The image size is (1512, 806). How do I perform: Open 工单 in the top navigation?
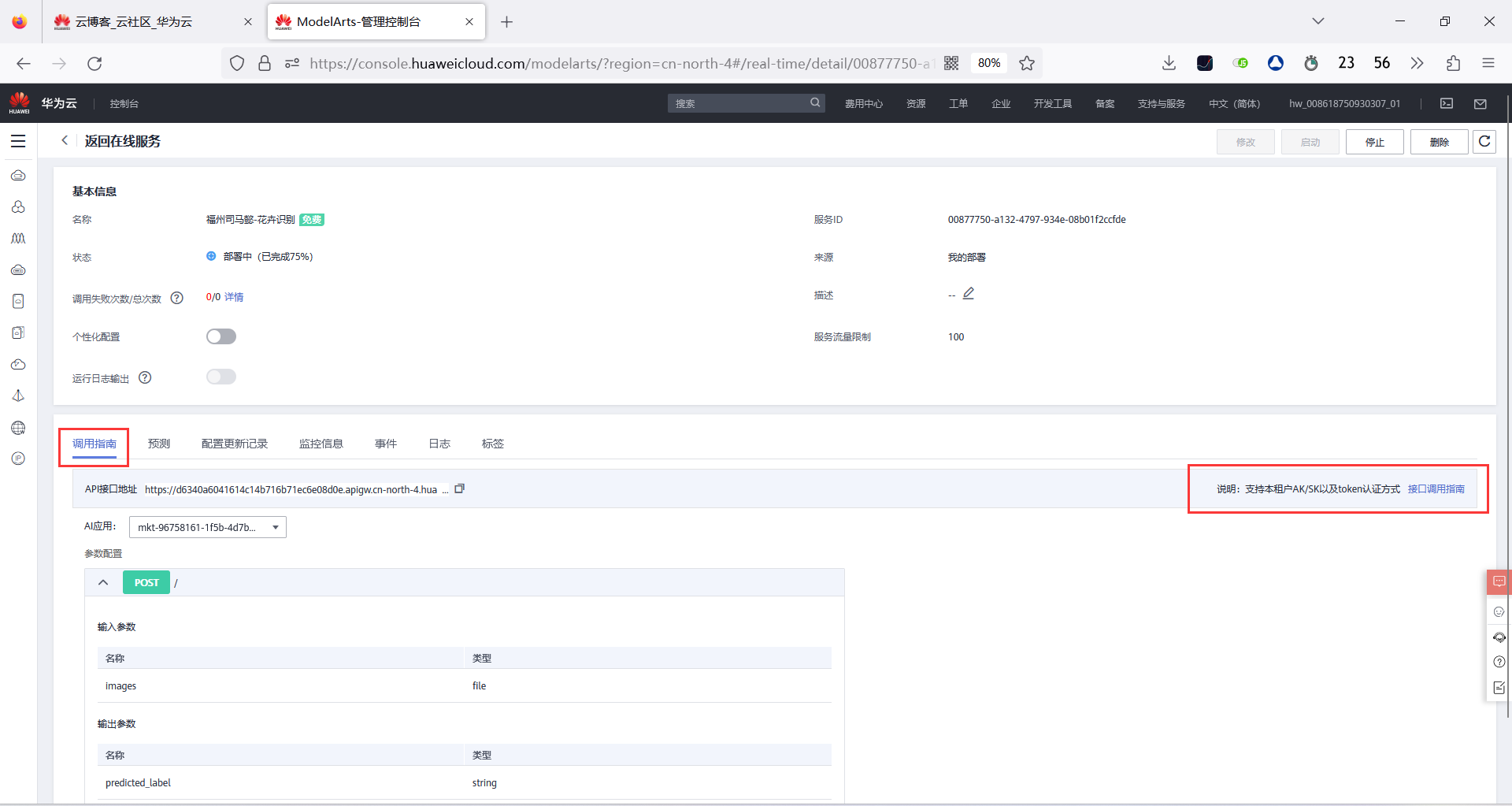click(x=958, y=103)
